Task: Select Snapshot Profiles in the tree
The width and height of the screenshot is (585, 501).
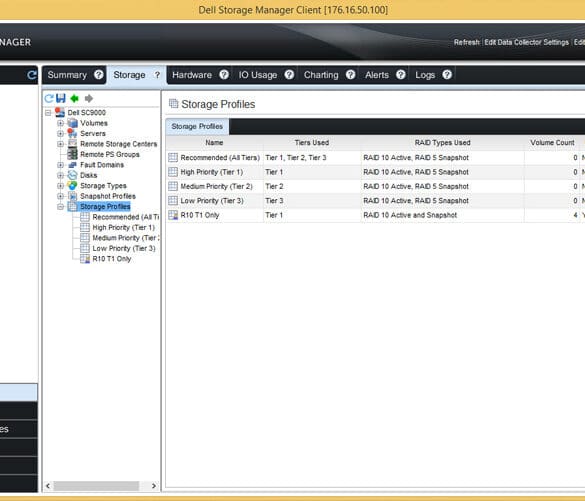Action: 108,196
